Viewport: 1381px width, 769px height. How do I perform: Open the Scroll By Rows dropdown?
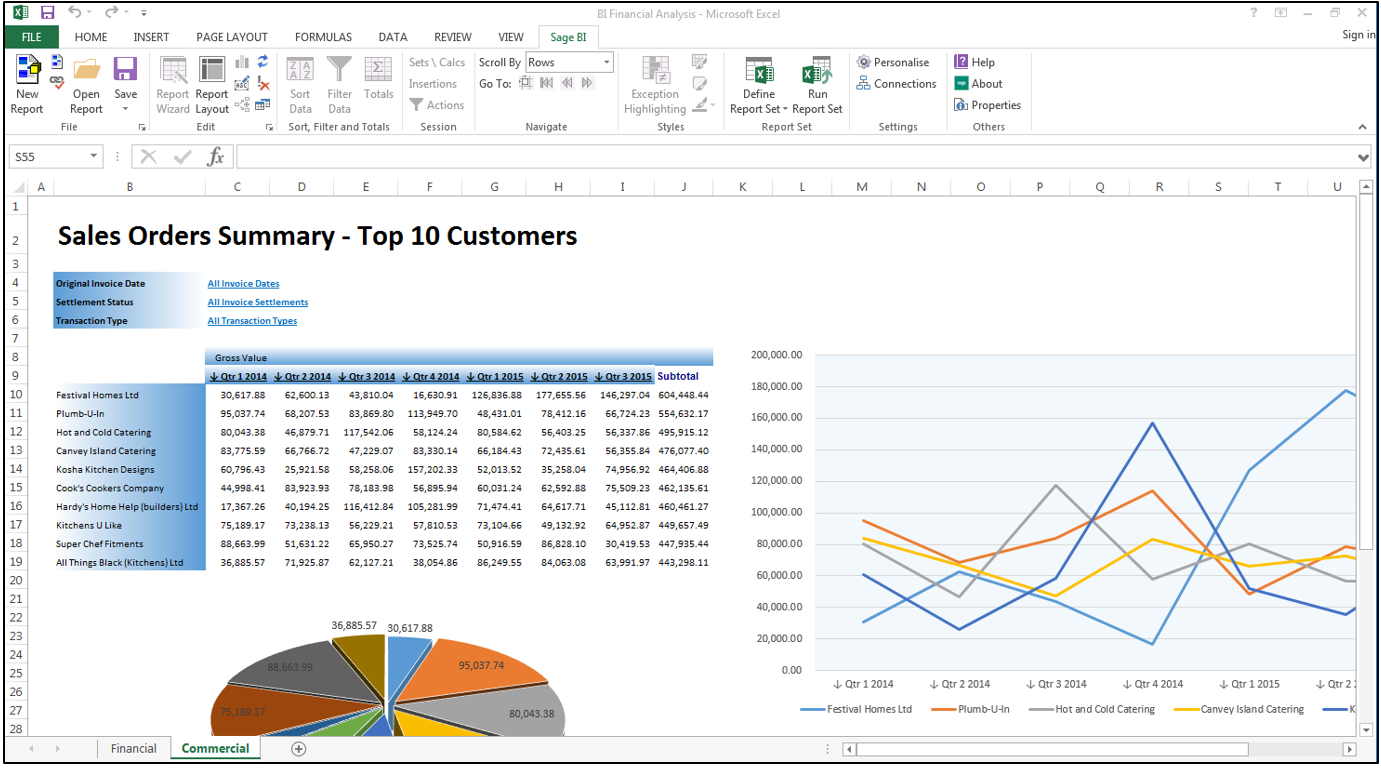606,62
